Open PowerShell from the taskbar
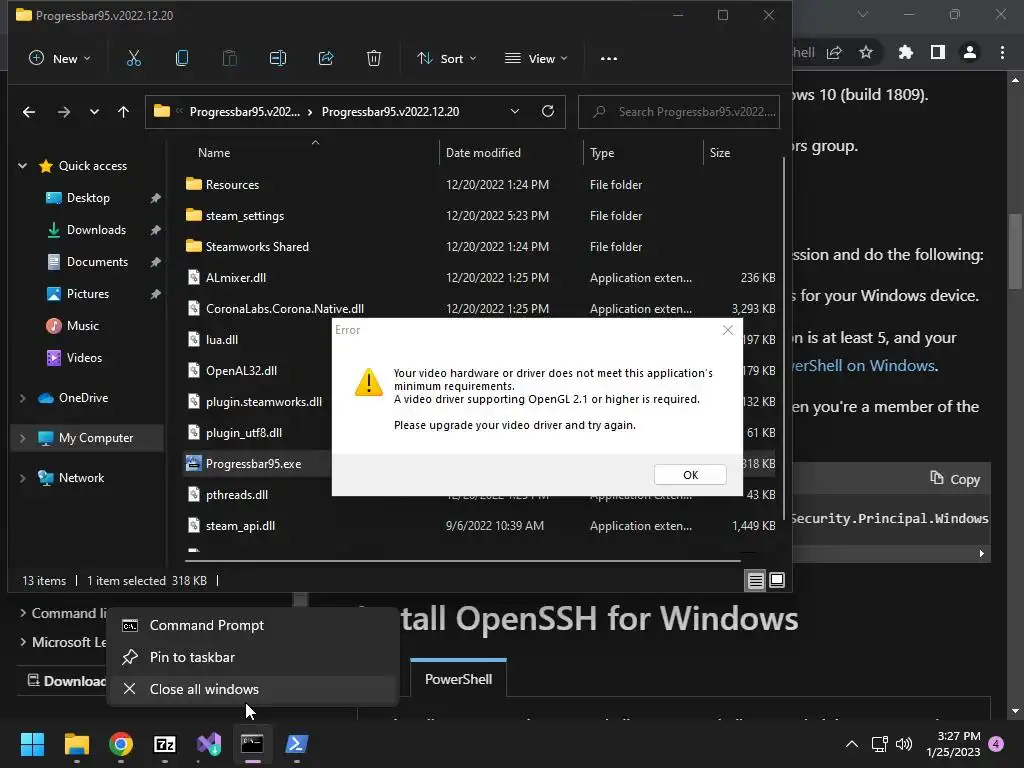The image size is (1024, 768). pos(296,744)
